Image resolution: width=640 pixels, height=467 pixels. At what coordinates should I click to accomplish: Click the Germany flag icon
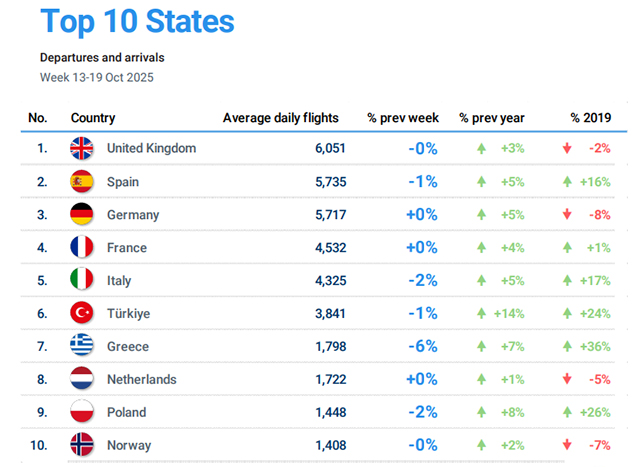82,215
